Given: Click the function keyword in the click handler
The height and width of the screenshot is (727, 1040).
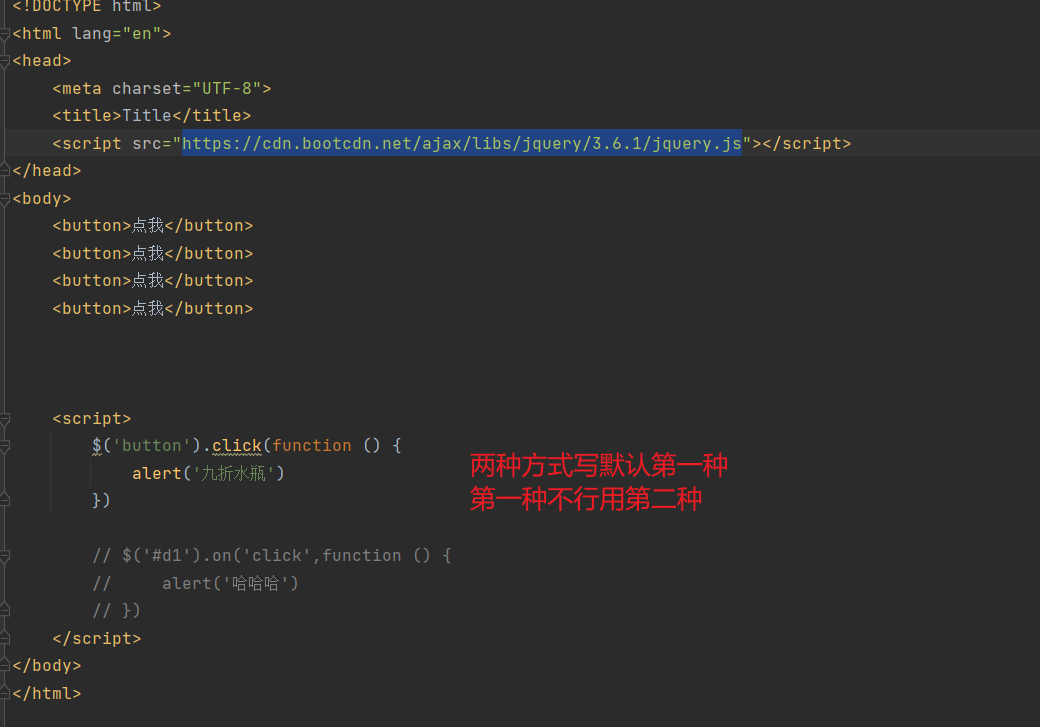Looking at the screenshot, I should 312,446.
